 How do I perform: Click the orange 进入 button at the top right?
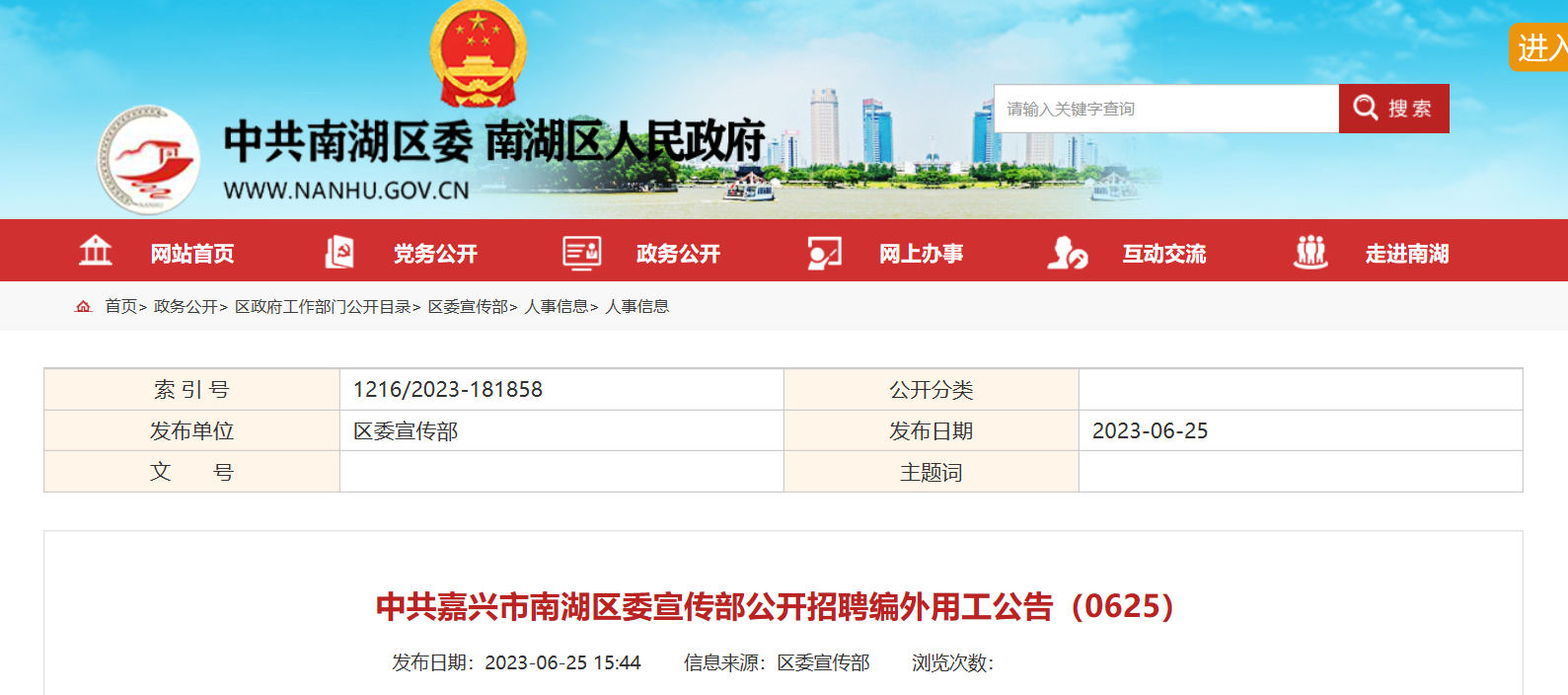(1539, 47)
